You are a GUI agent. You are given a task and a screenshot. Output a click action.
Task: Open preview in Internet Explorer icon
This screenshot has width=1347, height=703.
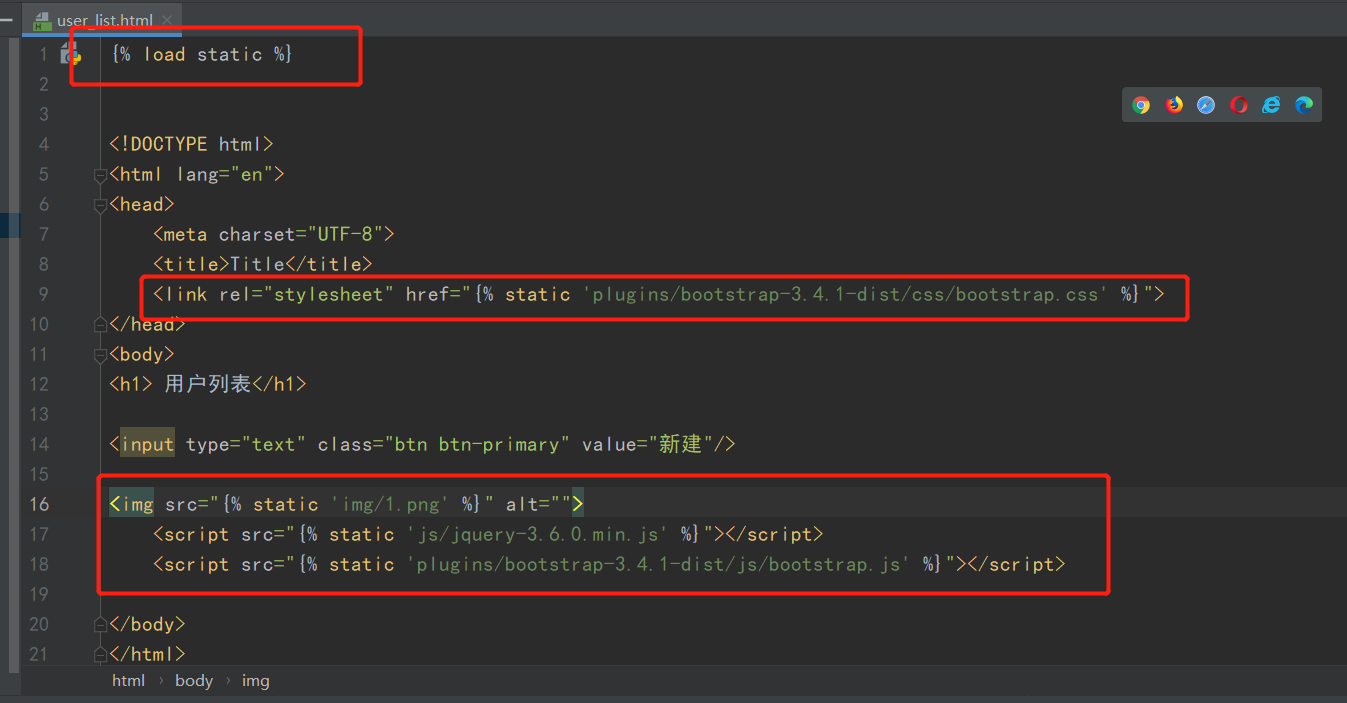(x=1271, y=105)
